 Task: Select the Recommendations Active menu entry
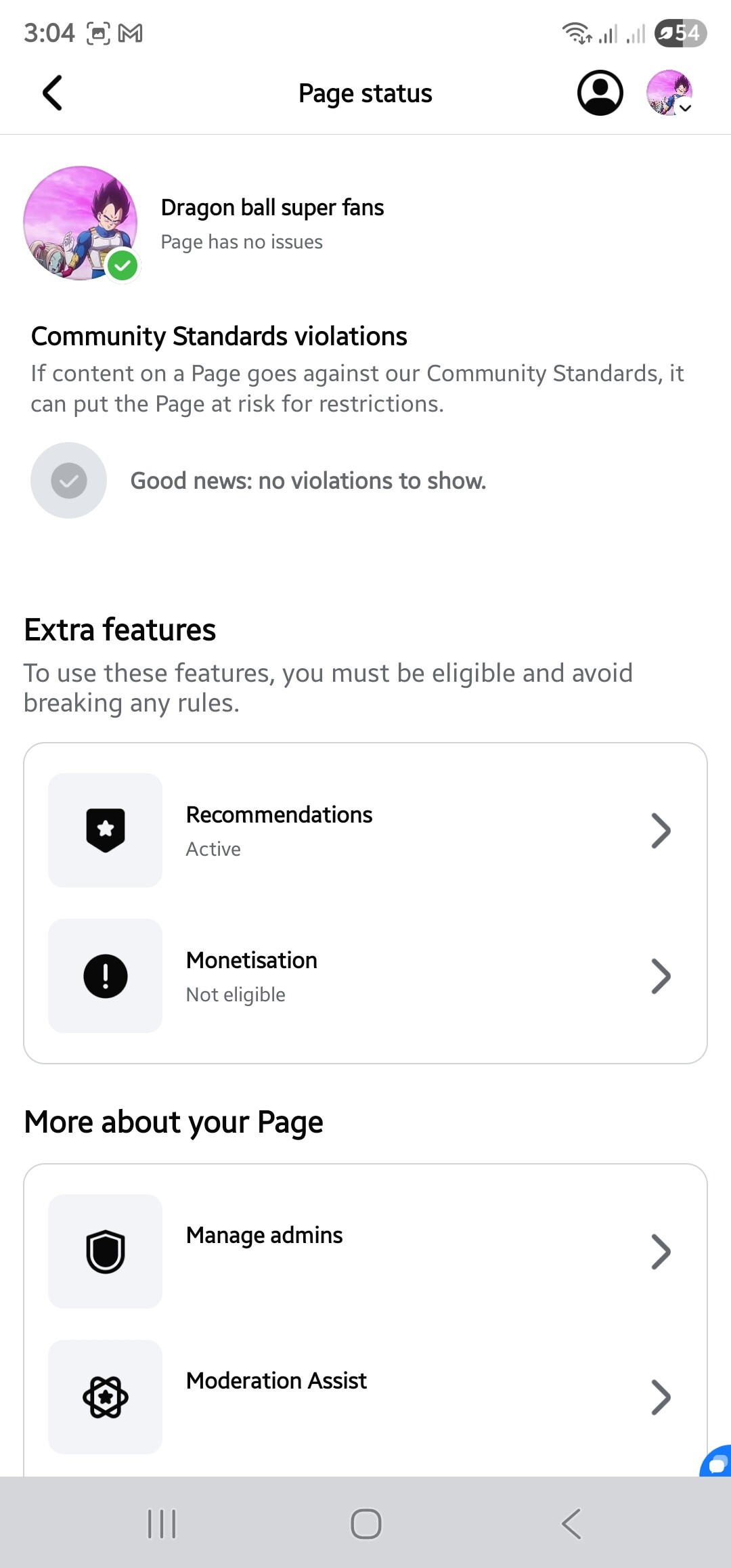[x=279, y=830]
